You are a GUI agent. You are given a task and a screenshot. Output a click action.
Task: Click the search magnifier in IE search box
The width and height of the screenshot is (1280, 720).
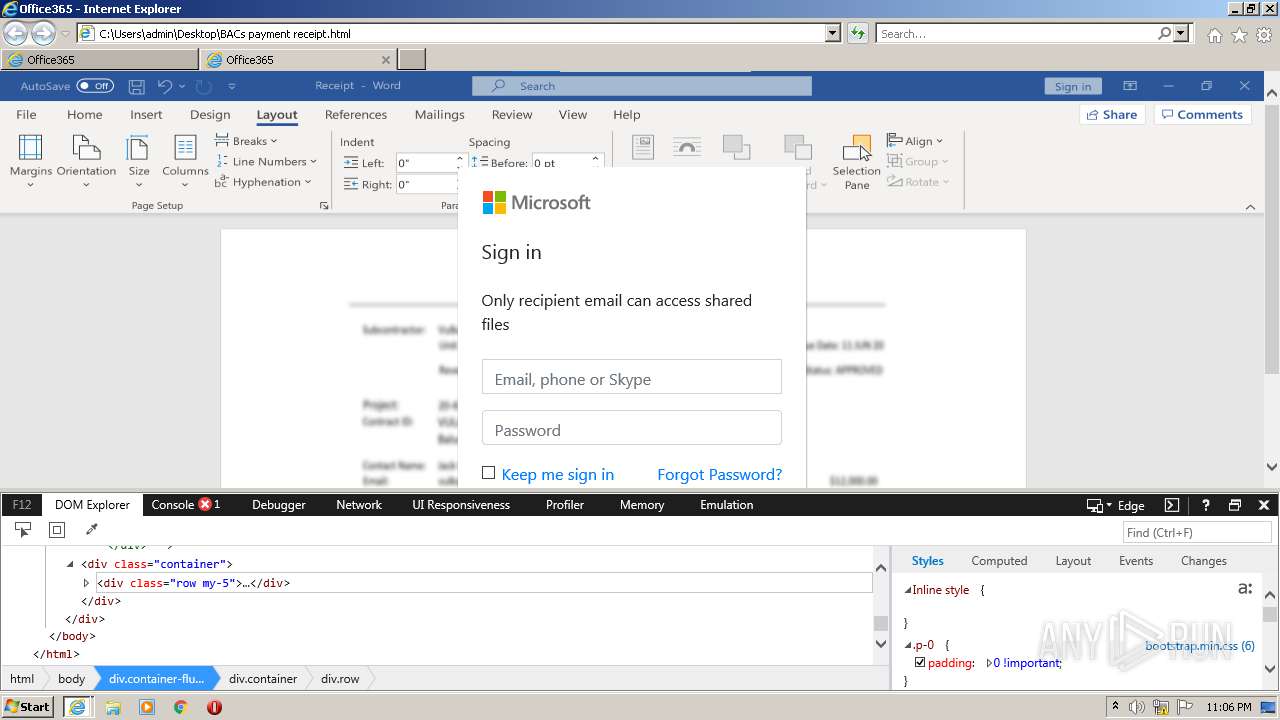[1164, 33]
